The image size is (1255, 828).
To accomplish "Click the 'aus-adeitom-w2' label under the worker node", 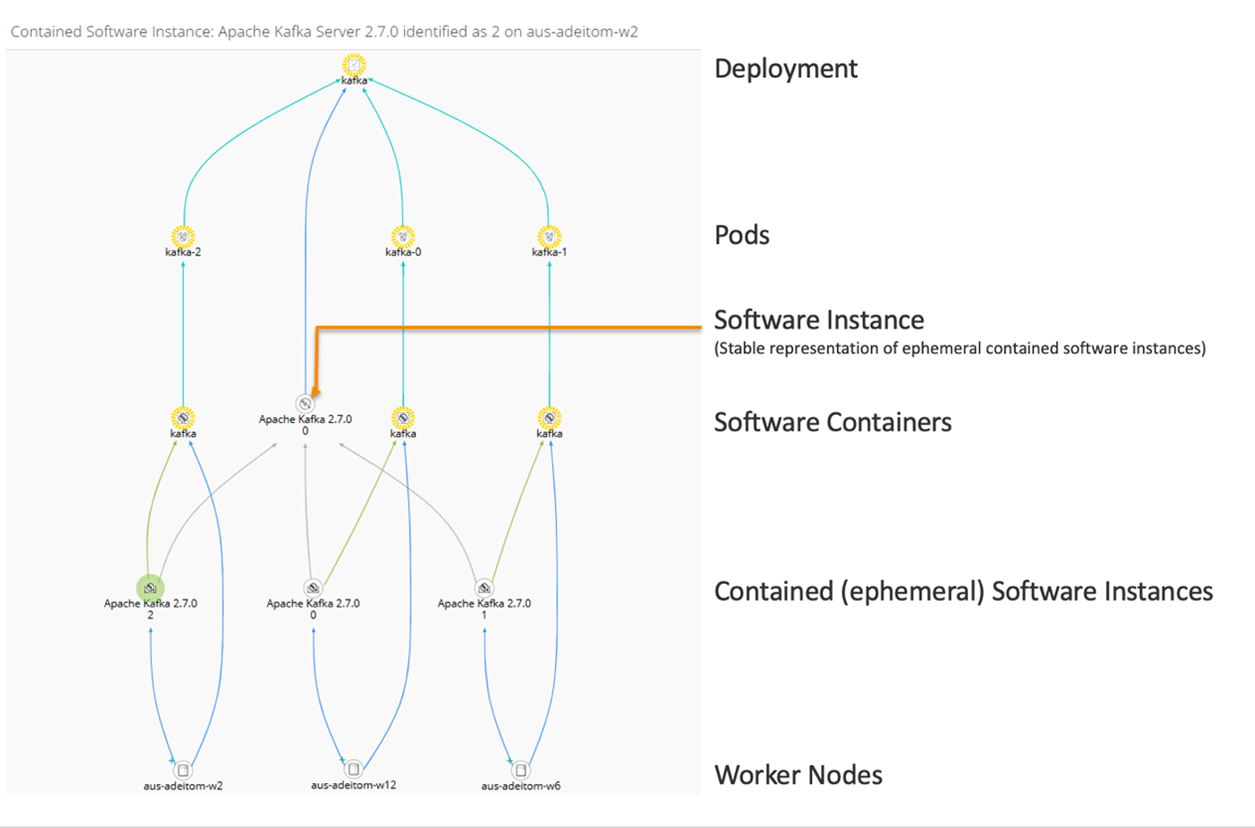I will 183,786.
